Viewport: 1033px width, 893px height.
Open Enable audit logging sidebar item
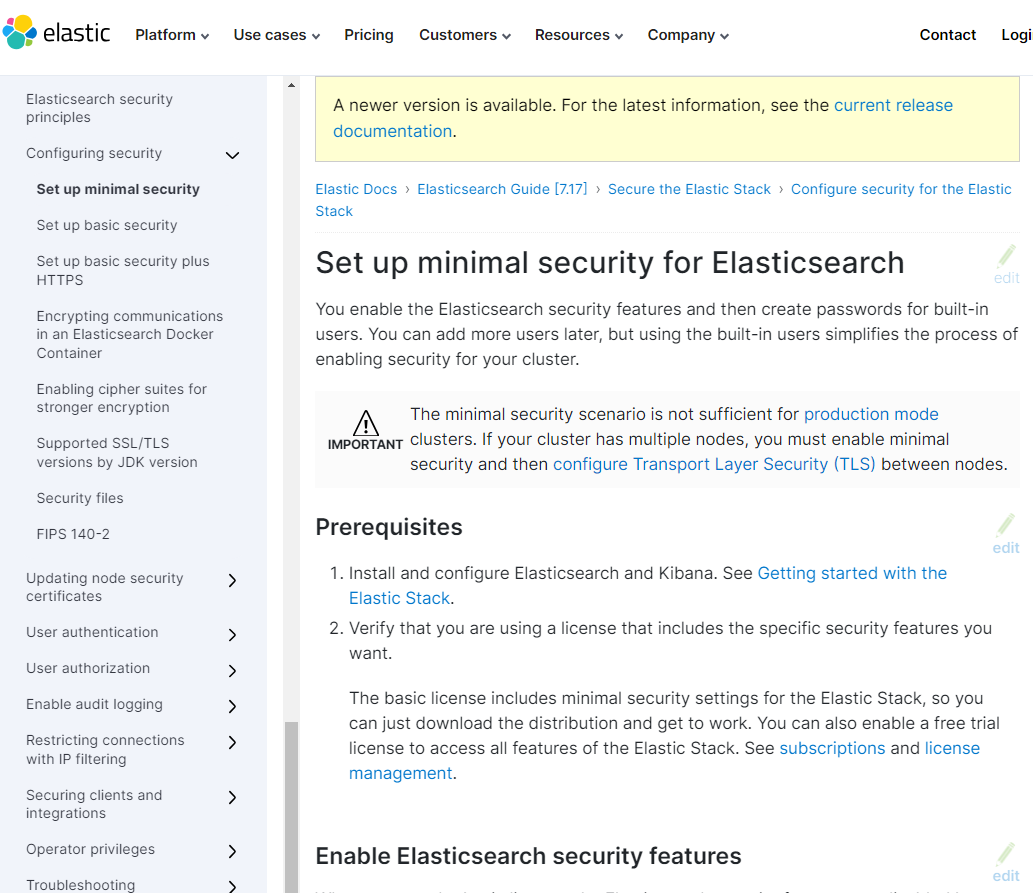[x=94, y=704]
